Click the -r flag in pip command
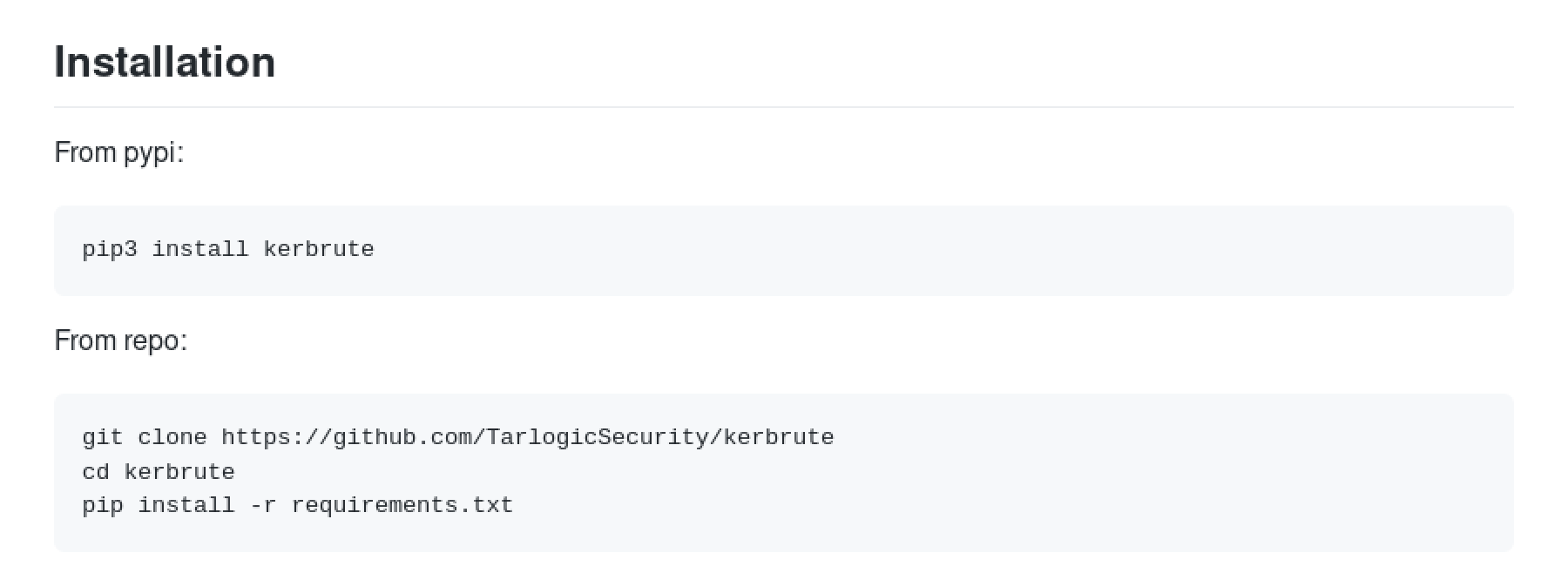Image resolution: width=1568 pixels, height=580 pixels. pyautogui.click(x=263, y=506)
